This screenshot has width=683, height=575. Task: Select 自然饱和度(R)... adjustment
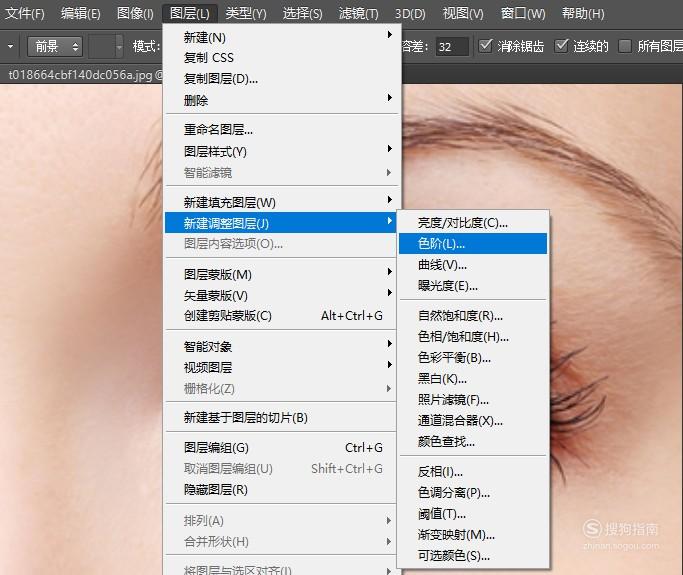473,315
